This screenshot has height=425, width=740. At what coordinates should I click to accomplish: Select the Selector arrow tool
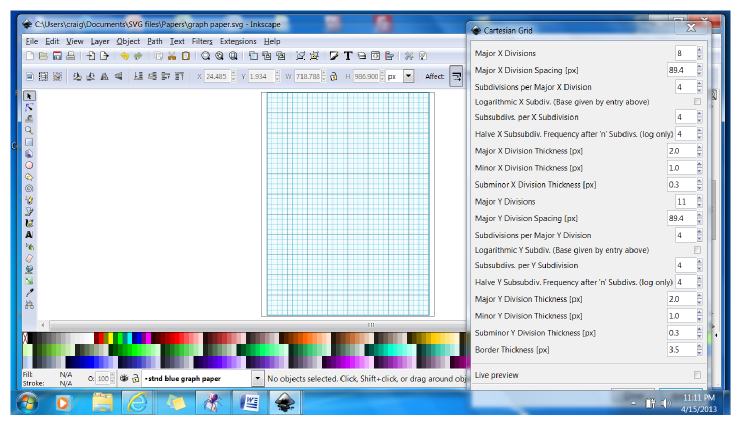point(29,96)
